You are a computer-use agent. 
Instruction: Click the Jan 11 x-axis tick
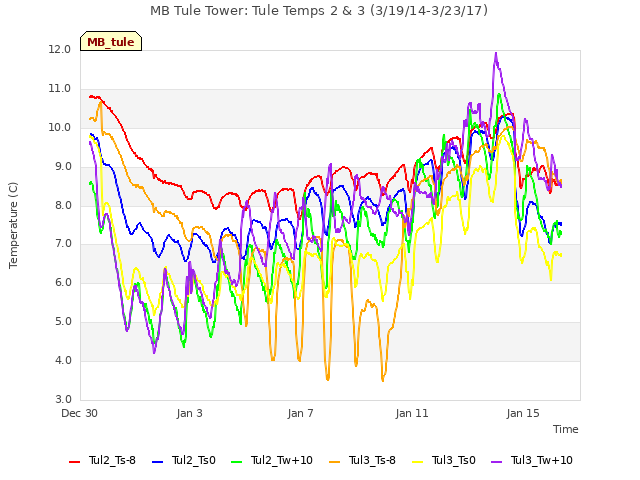tap(412, 413)
